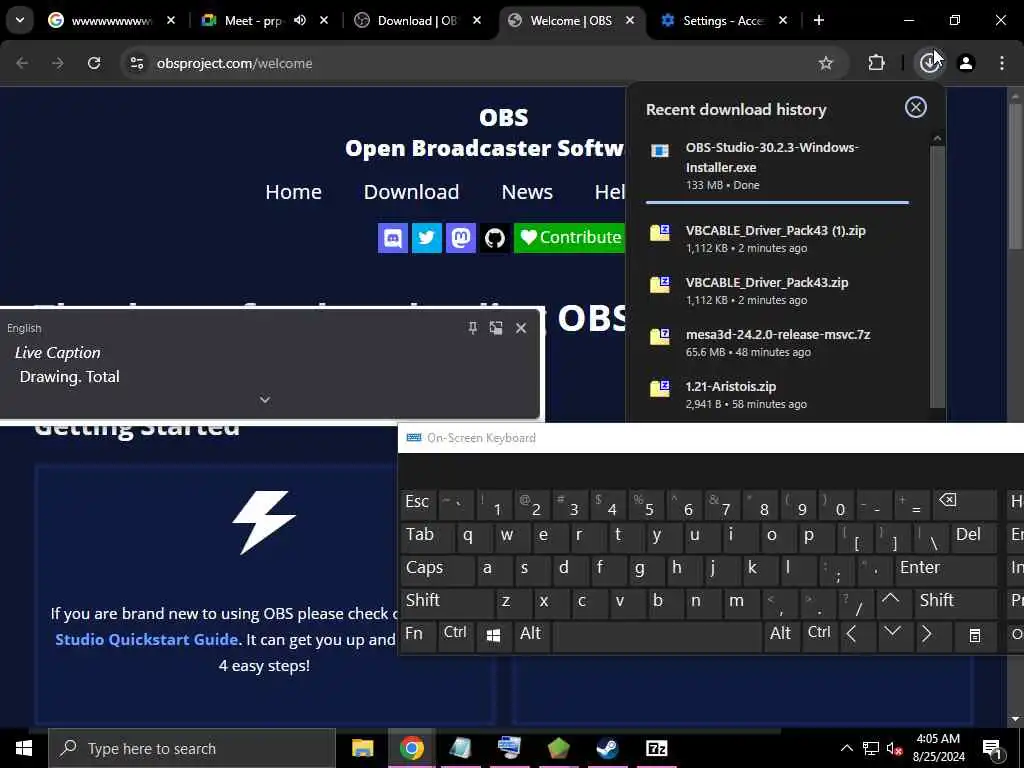
Task: Open the News menu on OBS site
Action: [527, 192]
